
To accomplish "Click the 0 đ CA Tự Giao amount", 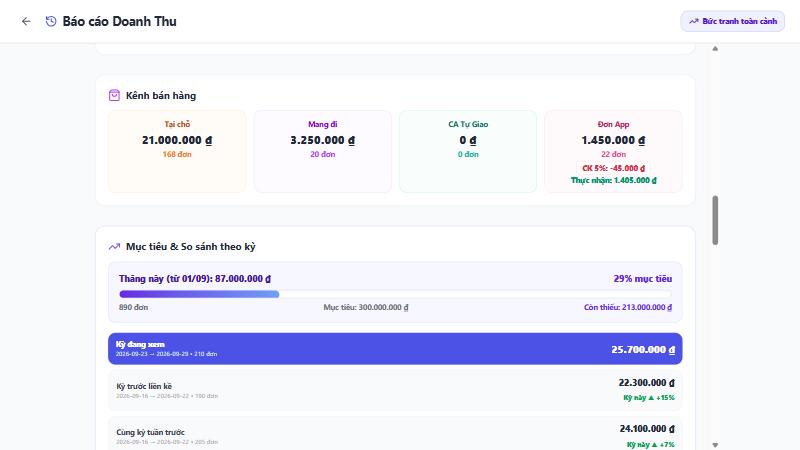I will (x=468, y=140).
